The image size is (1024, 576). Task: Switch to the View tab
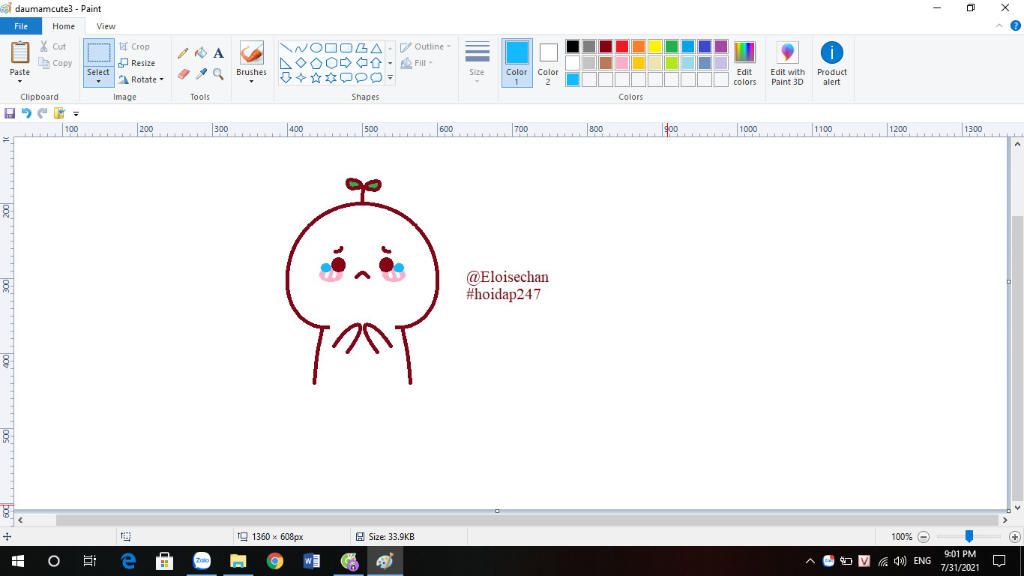(x=106, y=26)
